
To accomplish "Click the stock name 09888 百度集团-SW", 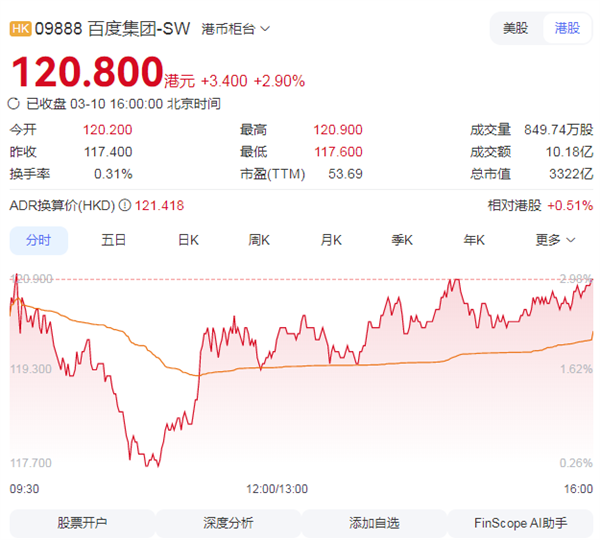I will [112, 29].
